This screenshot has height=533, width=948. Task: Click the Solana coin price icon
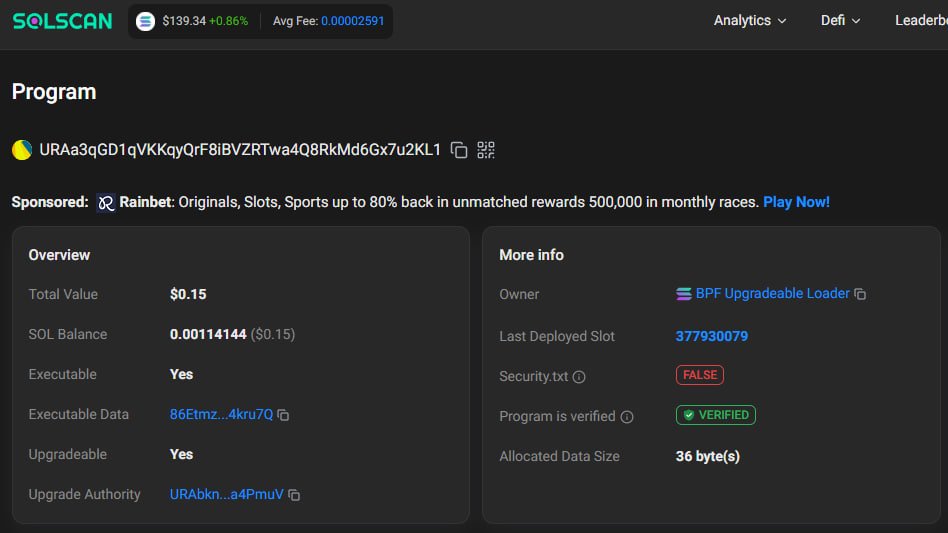click(145, 21)
